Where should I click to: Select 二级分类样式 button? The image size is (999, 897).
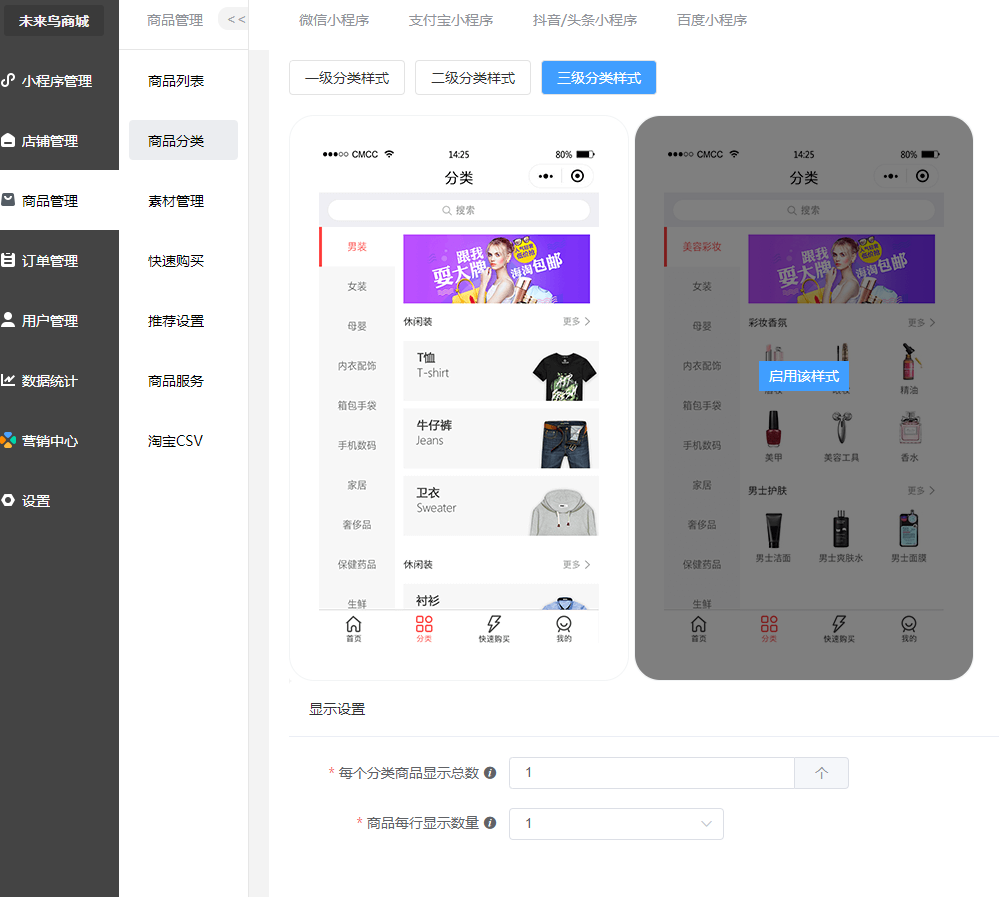pos(473,78)
